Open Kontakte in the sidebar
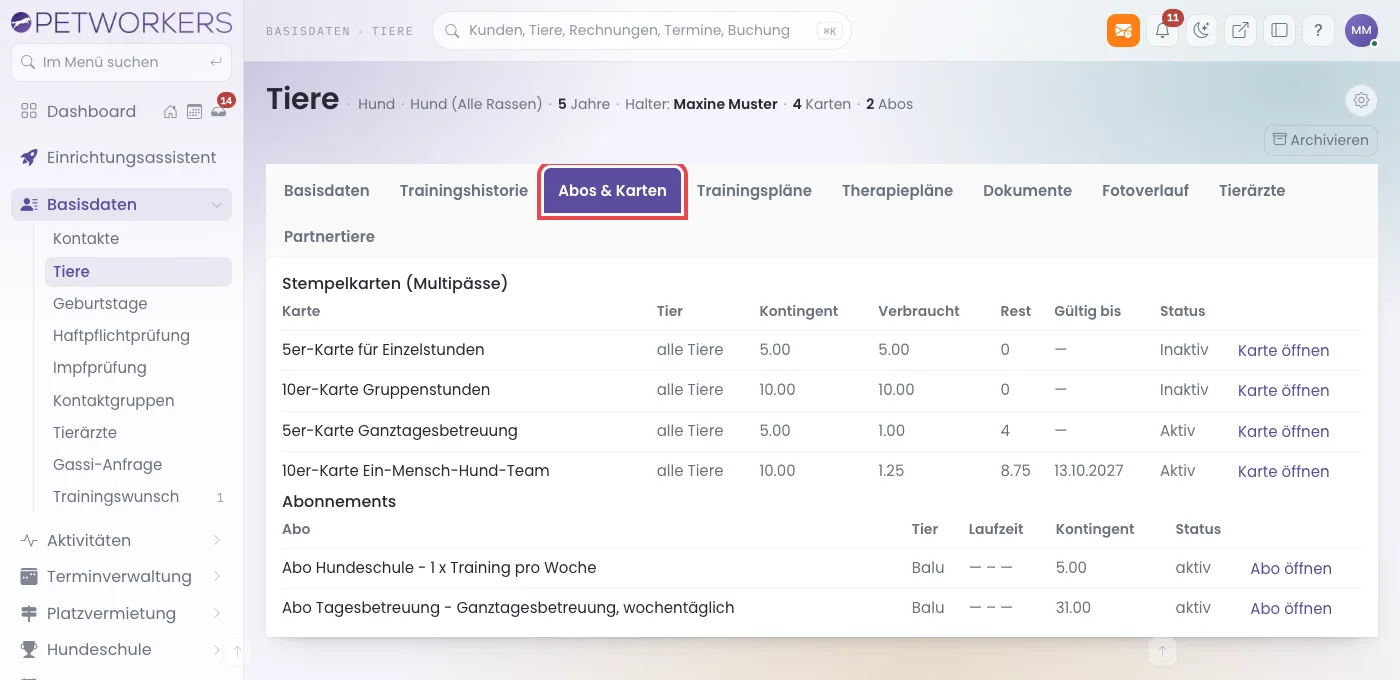This screenshot has width=1400, height=680. (x=86, y=239)
